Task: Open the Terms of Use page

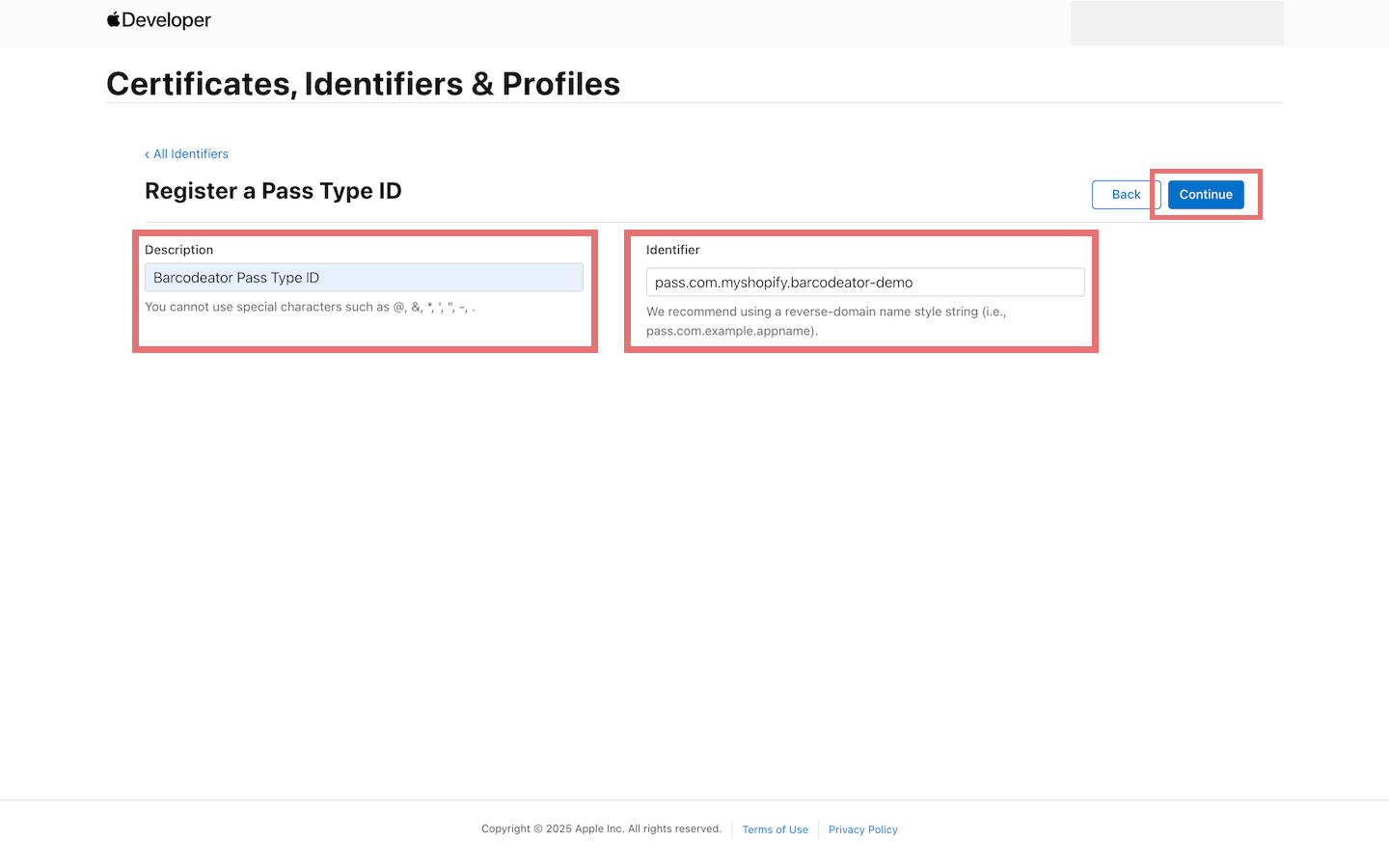Action: click(x=775, y=829)
